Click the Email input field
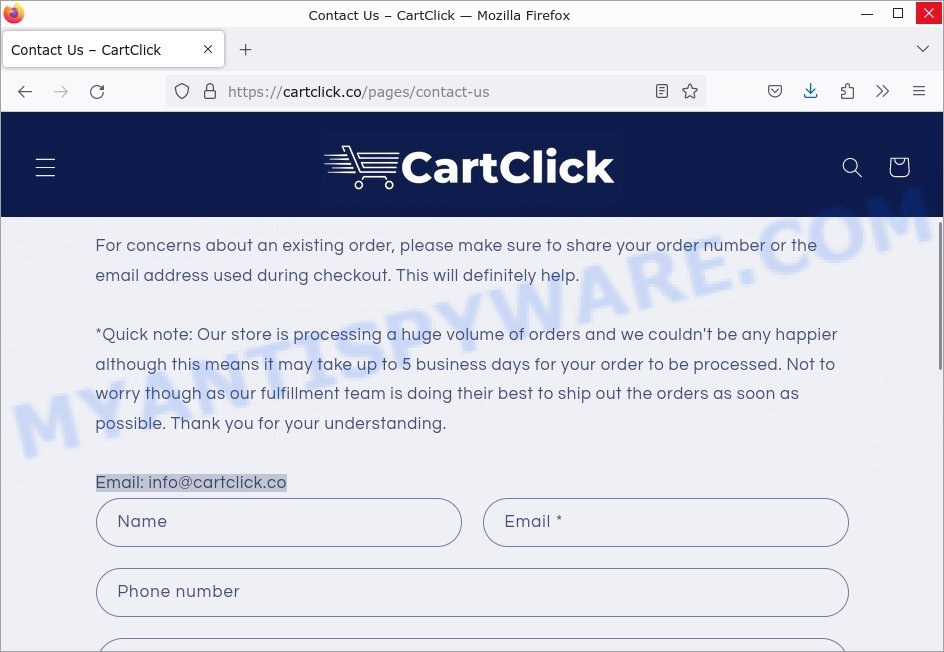The height and width of the screenshot is (652, 944). 666,522
